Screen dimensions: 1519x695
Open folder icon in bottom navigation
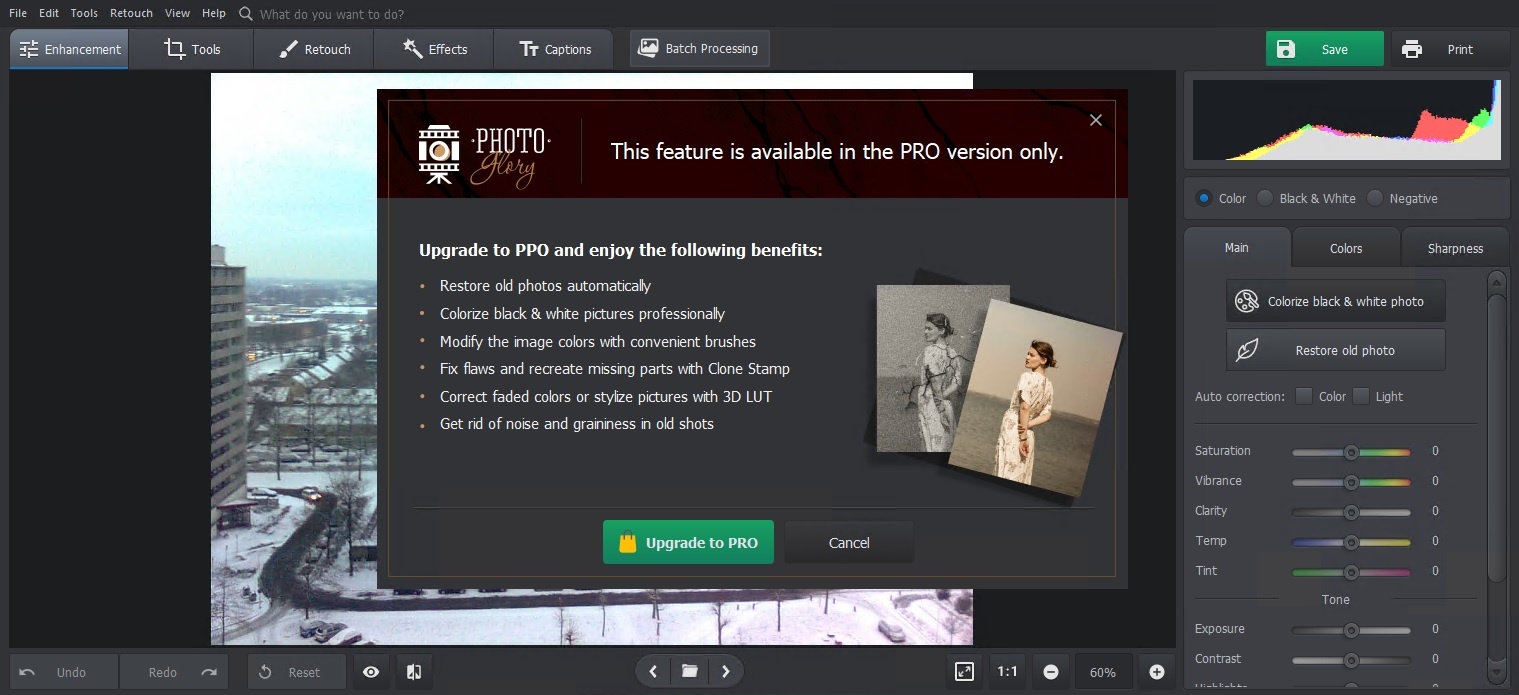tap(689, 672)
